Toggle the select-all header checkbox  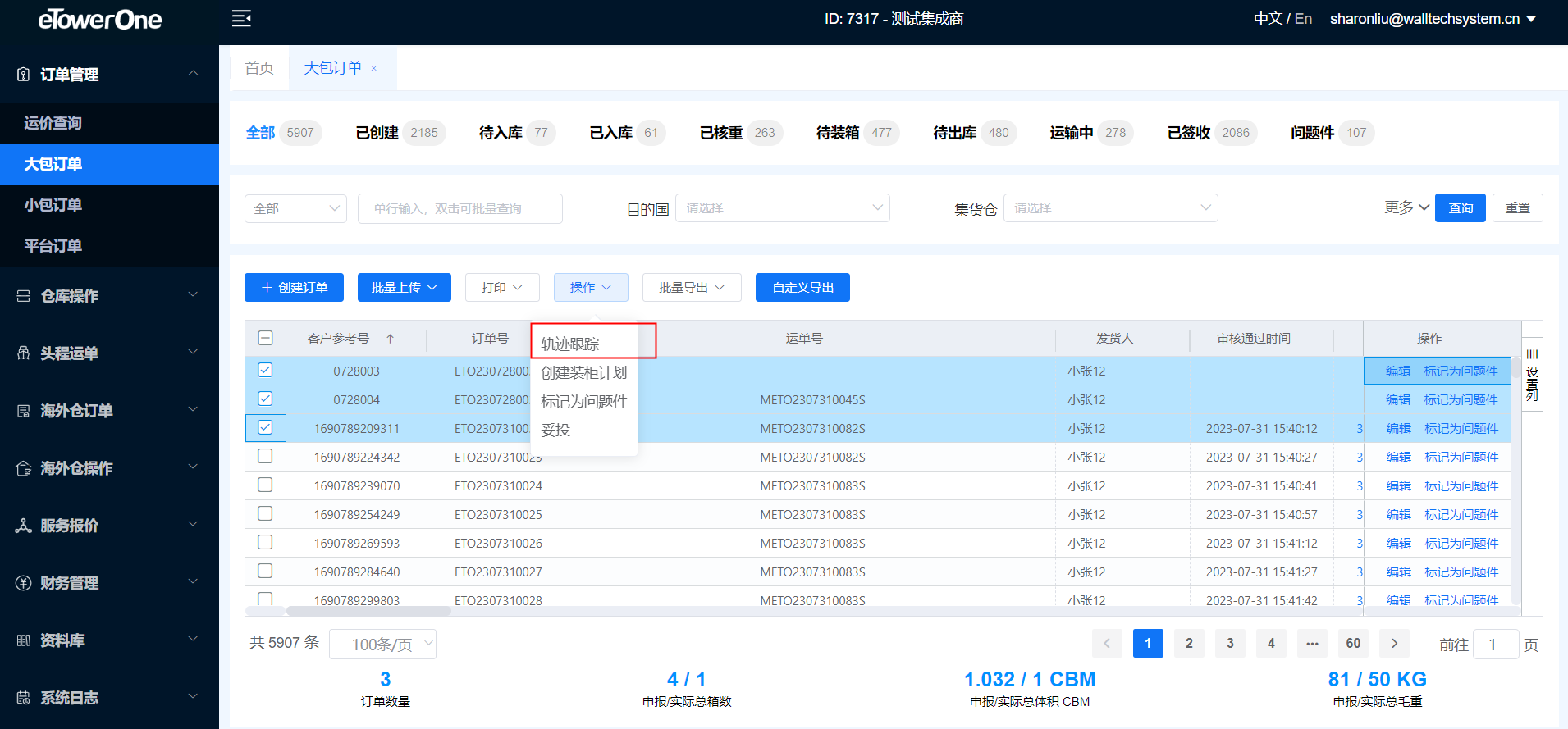[x=265, y=338]
